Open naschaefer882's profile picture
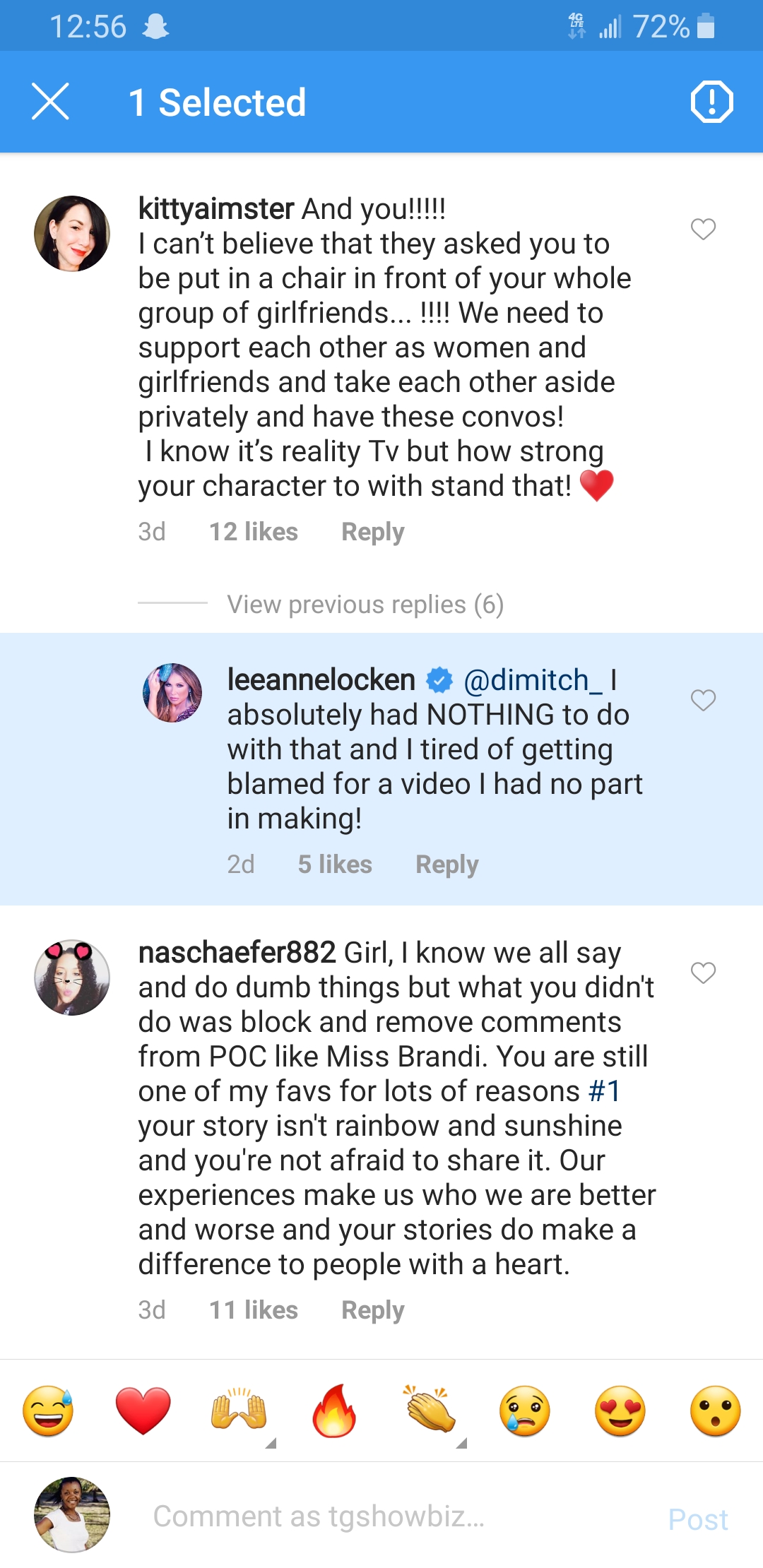The width and height of the screenshot is (763, 1568). [72, 978]
